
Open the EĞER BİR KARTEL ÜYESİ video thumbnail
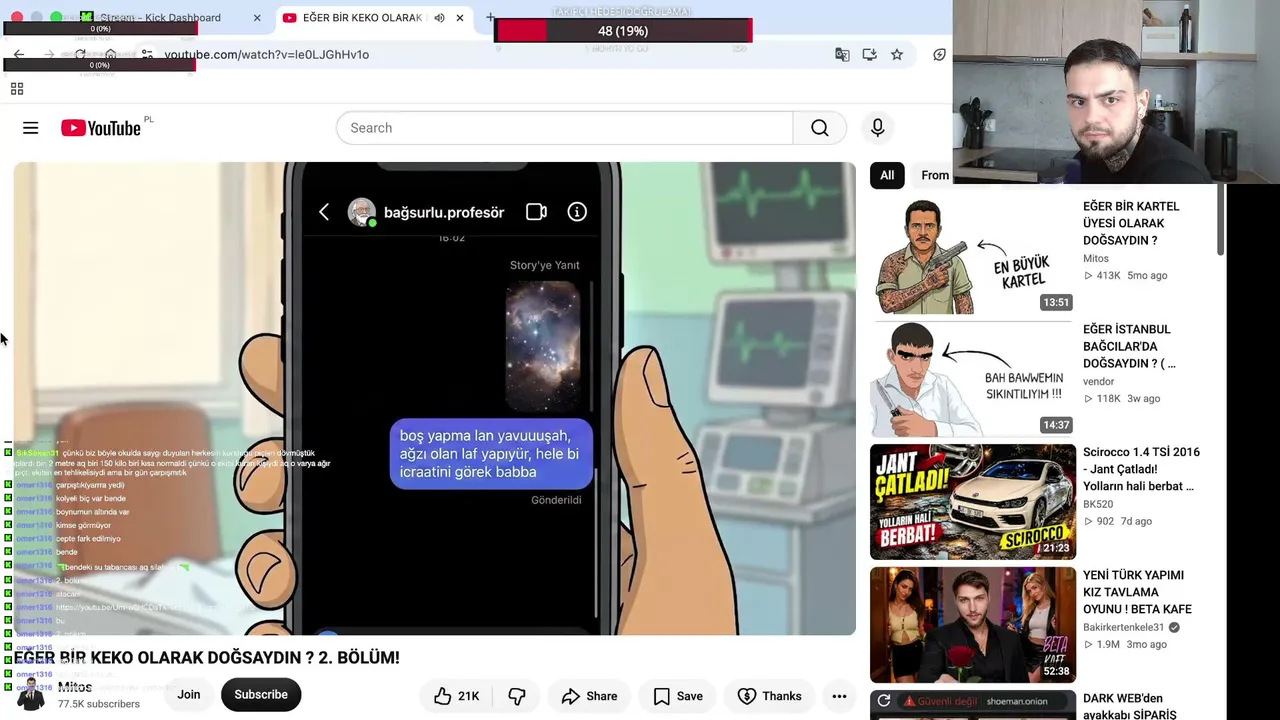[x=973, y=256]
